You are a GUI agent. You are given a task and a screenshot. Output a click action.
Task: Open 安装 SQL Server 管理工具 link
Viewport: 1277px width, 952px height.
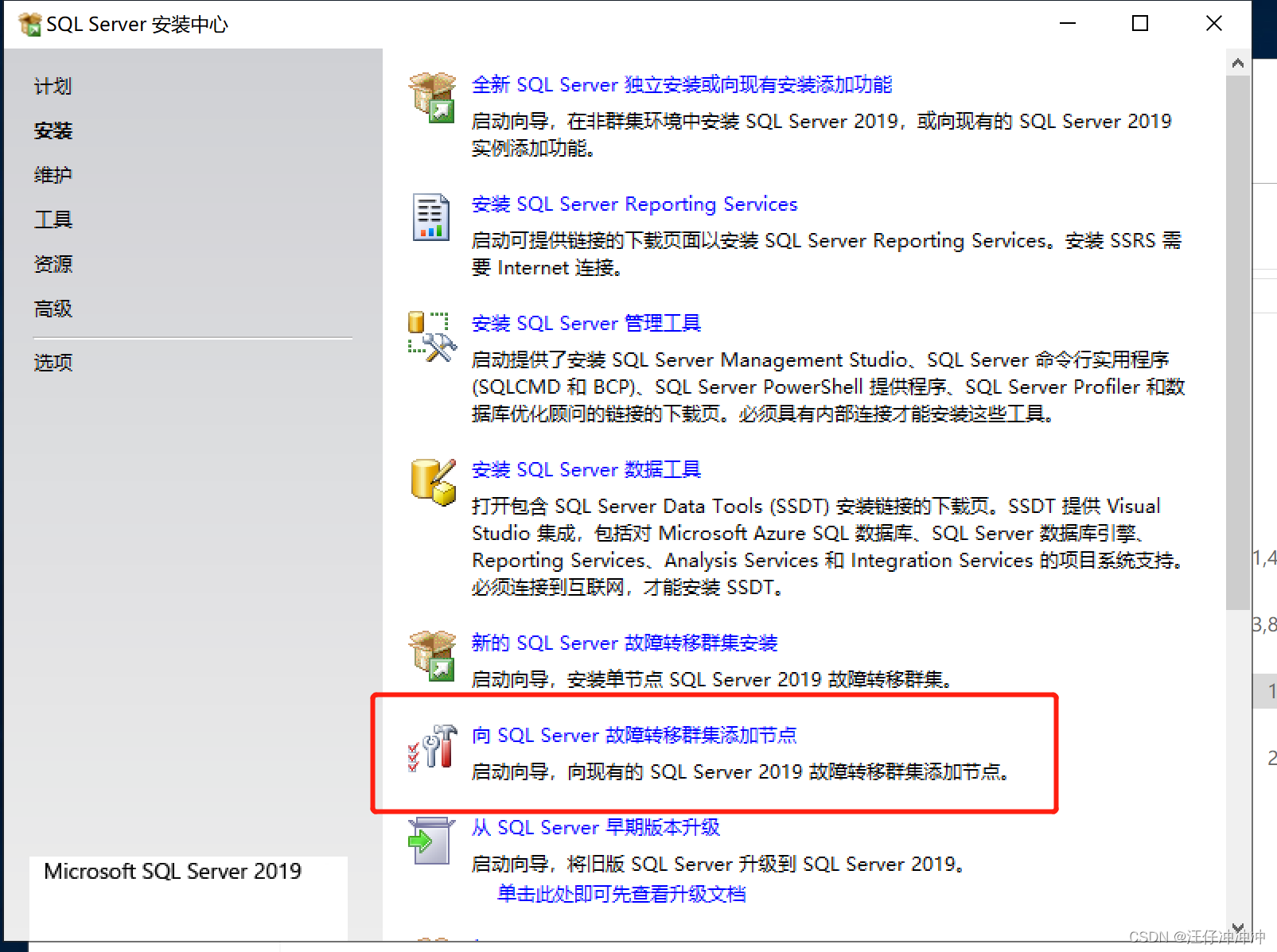pyautogui.click(x=586, y=323)
